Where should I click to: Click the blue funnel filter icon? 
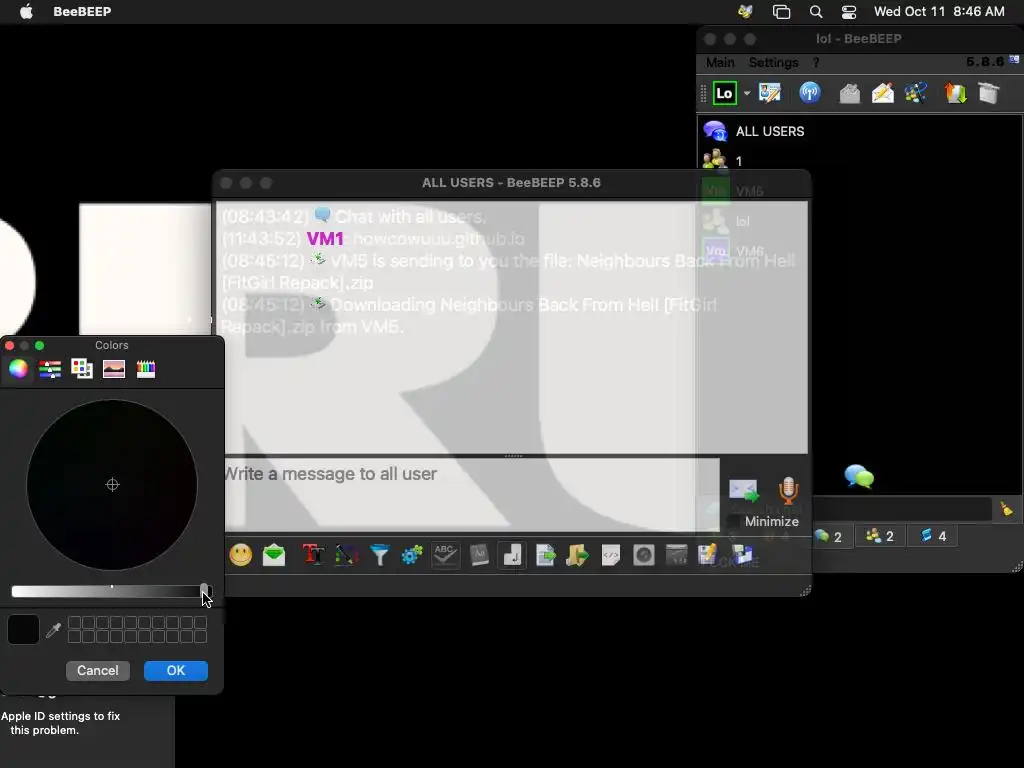point(379,555)
